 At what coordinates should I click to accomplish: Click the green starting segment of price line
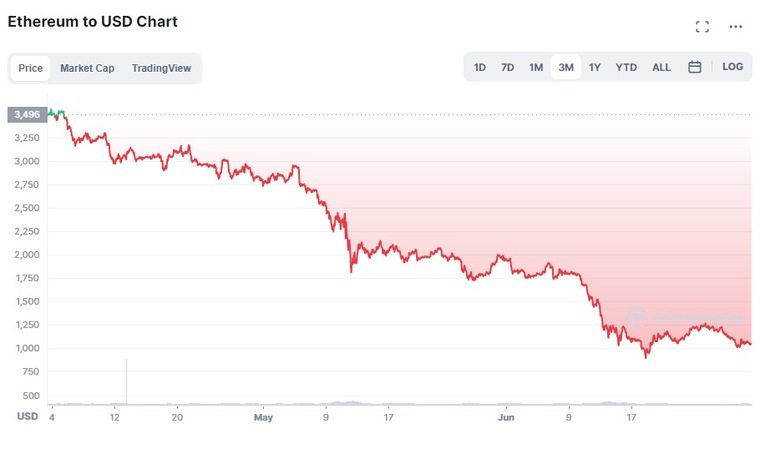pos(56,113)
